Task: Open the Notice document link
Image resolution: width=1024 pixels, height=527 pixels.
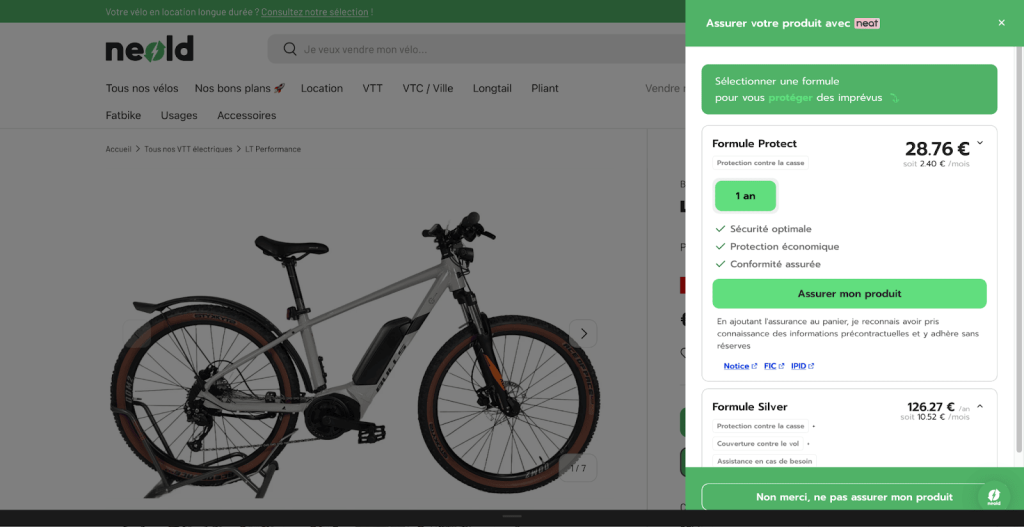Action: tap(740, 366)
